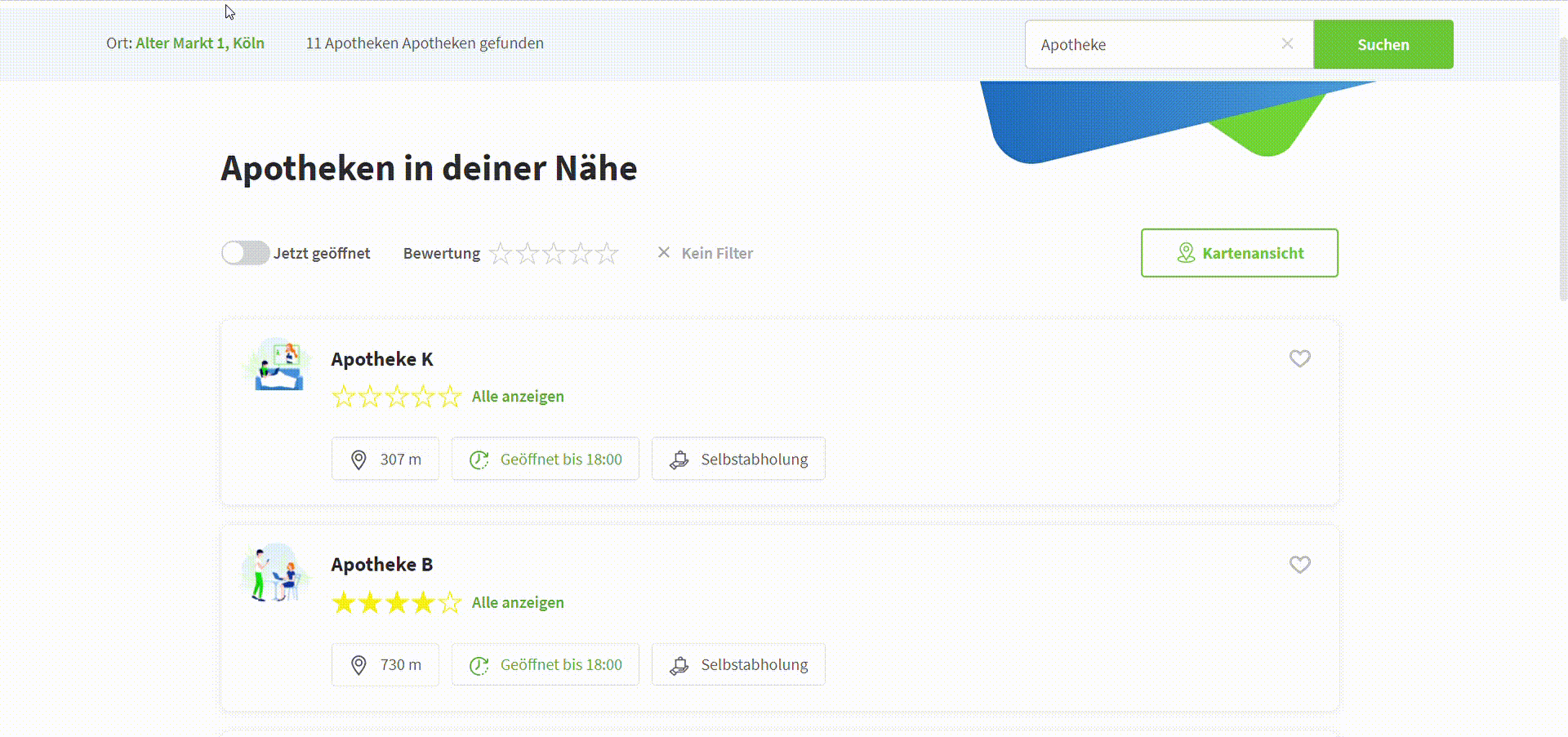Screen dimensions: 1568x737
Task: Click the Apotheke B illustration thumbnail
Action: (x=275, y=572)
